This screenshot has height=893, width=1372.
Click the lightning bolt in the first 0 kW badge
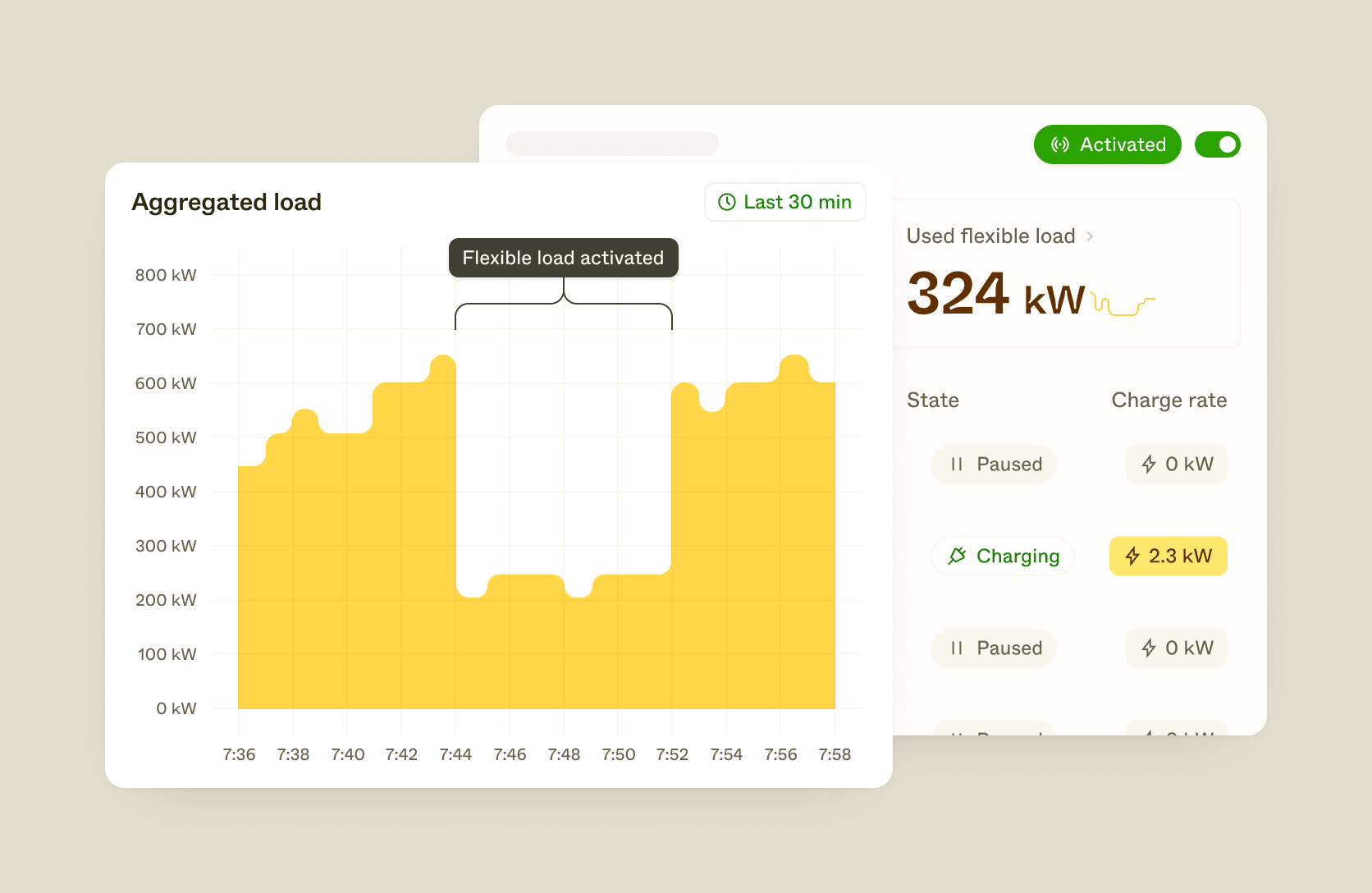click(1149, 464)
